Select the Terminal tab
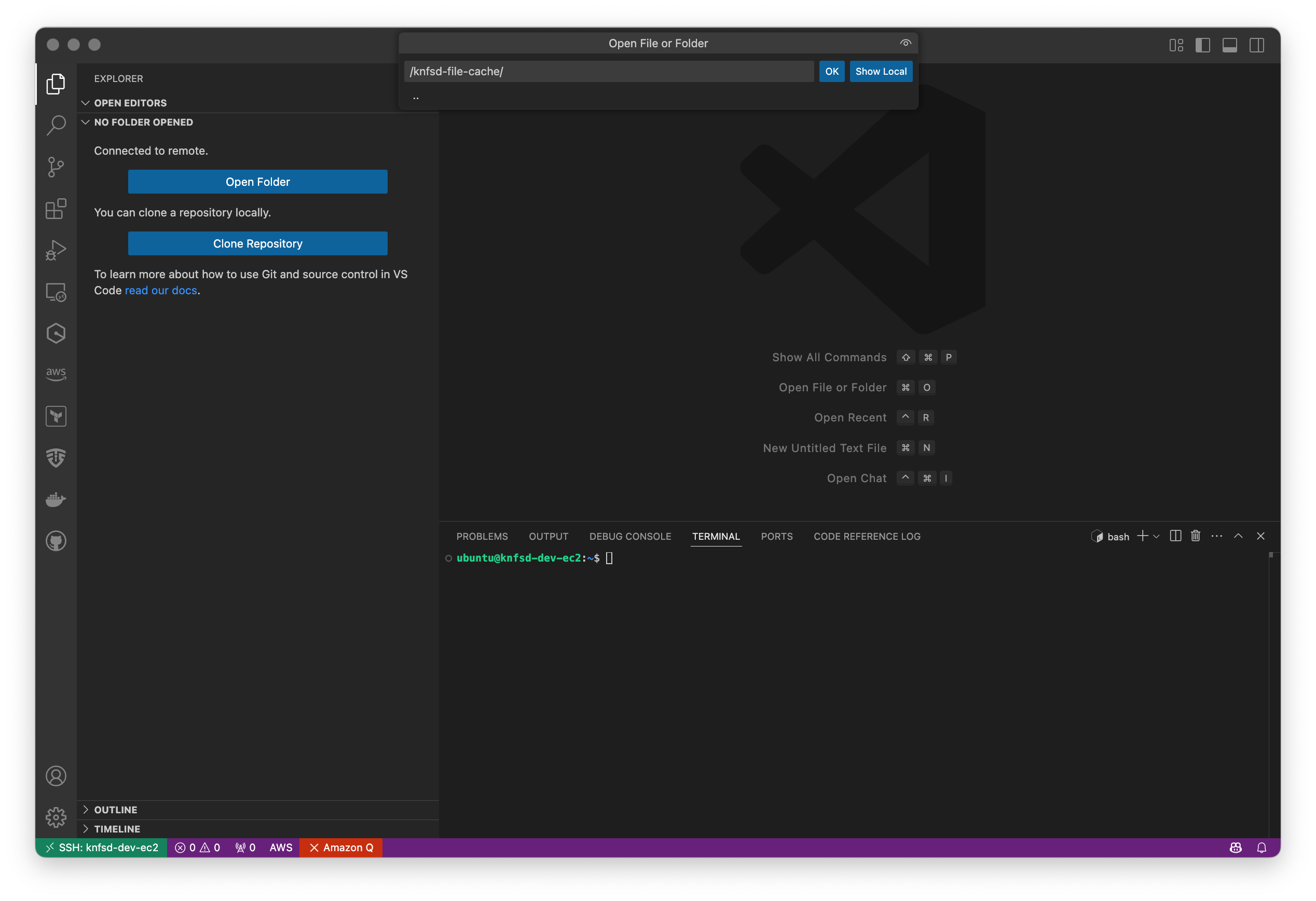This screenshot has width=1316, height=901. 716,536
